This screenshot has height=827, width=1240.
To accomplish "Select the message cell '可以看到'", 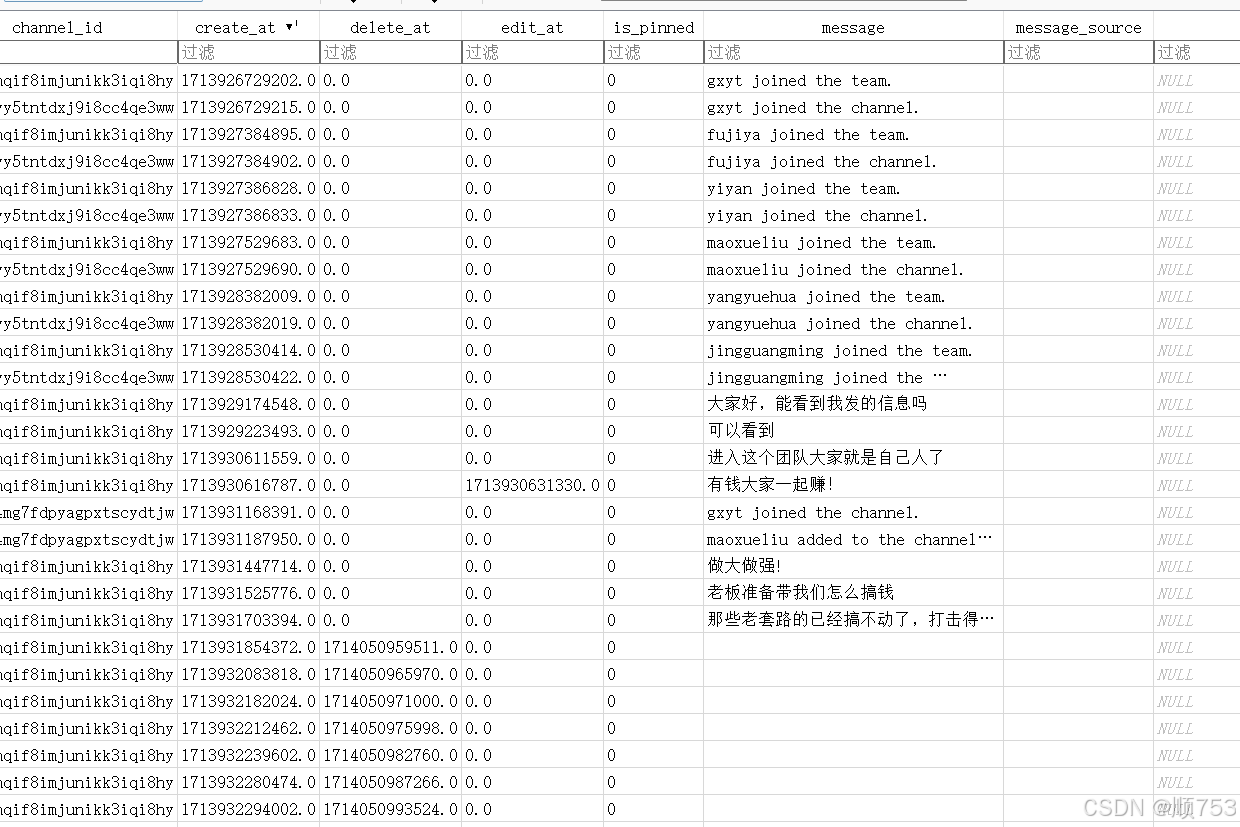I will pyautogui.click(x=853, y=431).
